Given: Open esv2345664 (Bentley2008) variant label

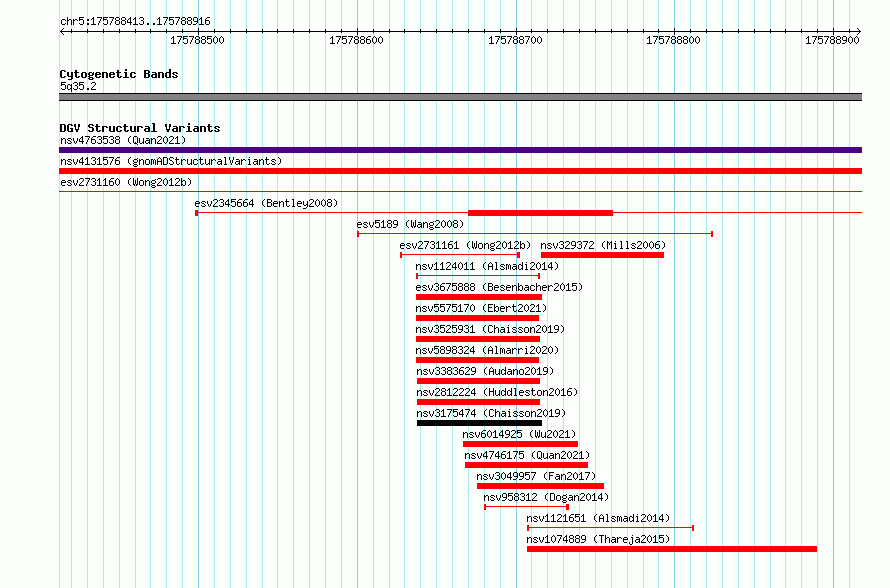Looking at the screenshot, I should [x=266, y=203].
